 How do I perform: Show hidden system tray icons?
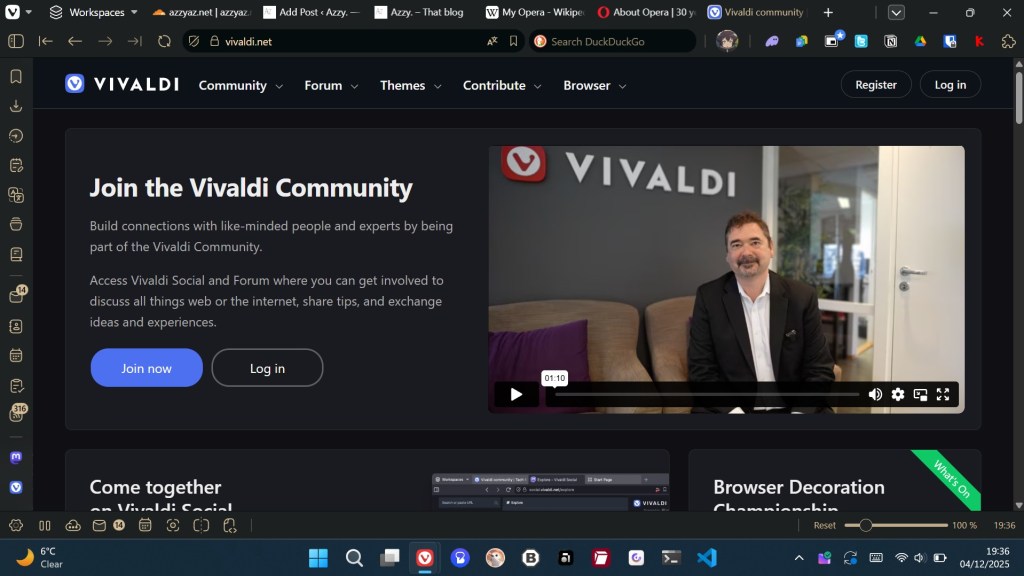799,558
